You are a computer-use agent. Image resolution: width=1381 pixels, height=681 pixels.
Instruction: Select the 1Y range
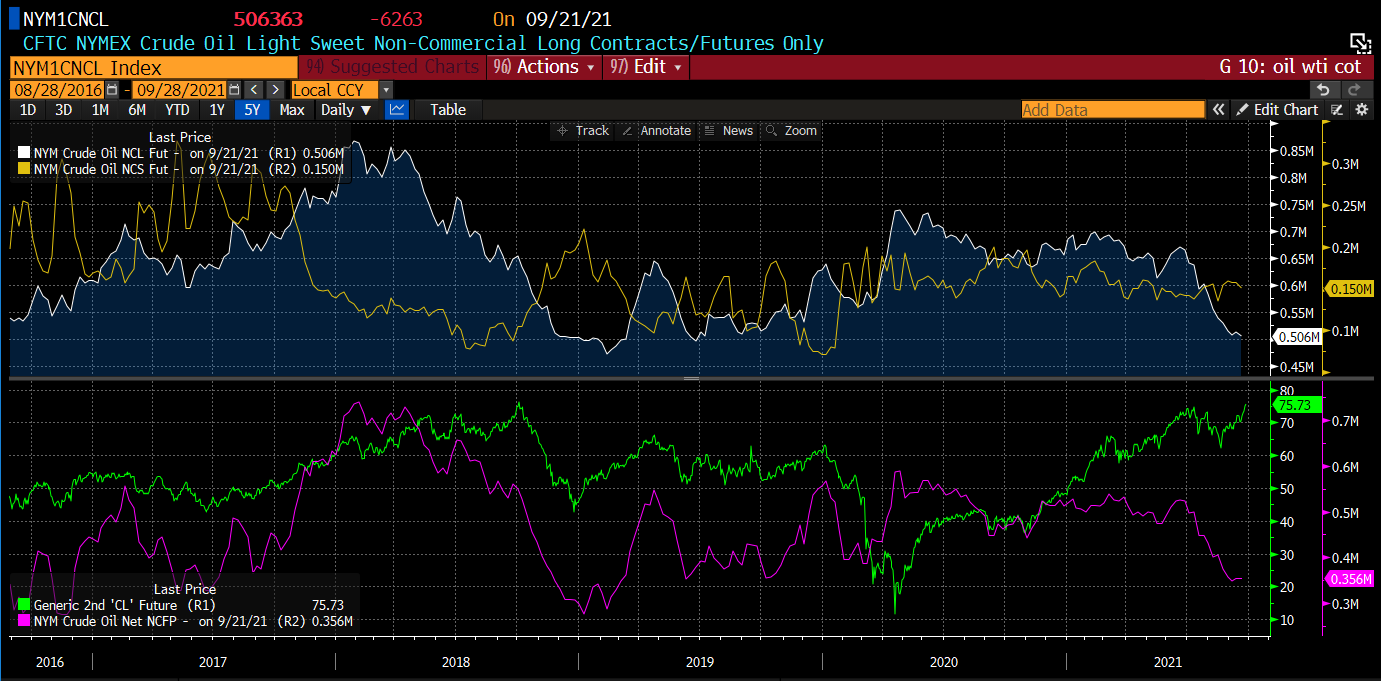[217, 110]
